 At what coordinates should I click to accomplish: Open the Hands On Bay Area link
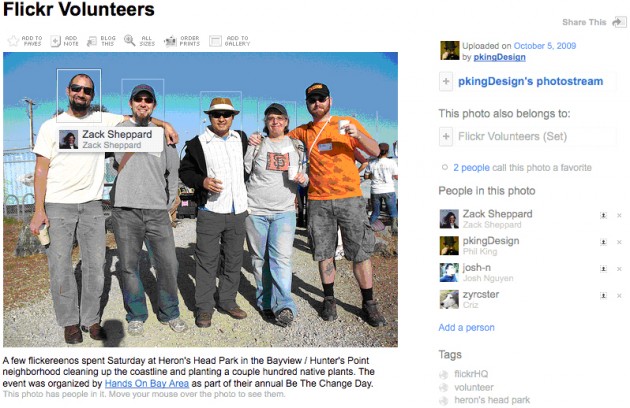[x=147, y=383]
